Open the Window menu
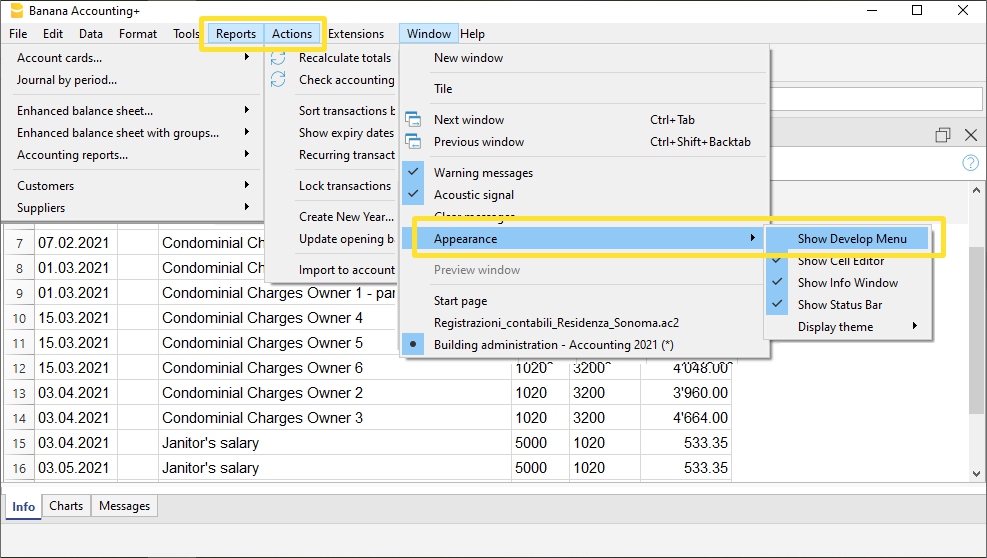 [x=429, y=34]
